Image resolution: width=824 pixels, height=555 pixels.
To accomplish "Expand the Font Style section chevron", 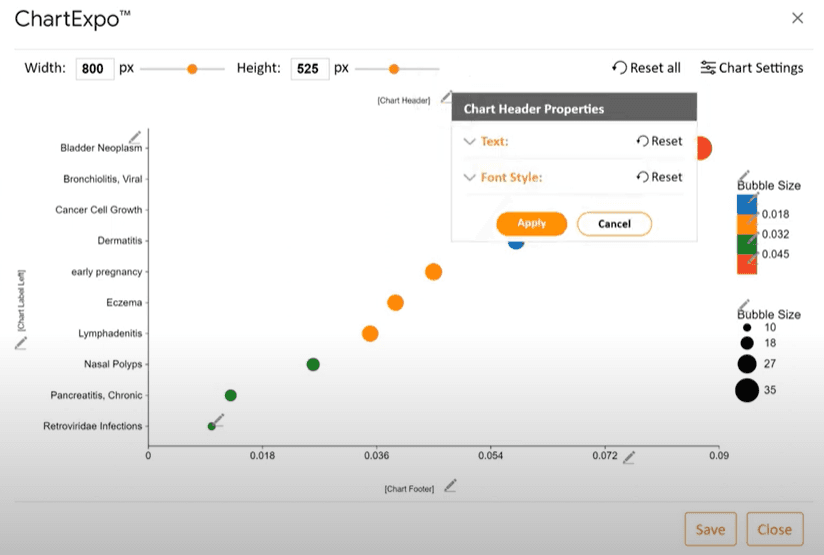I will tap(469, 178).
